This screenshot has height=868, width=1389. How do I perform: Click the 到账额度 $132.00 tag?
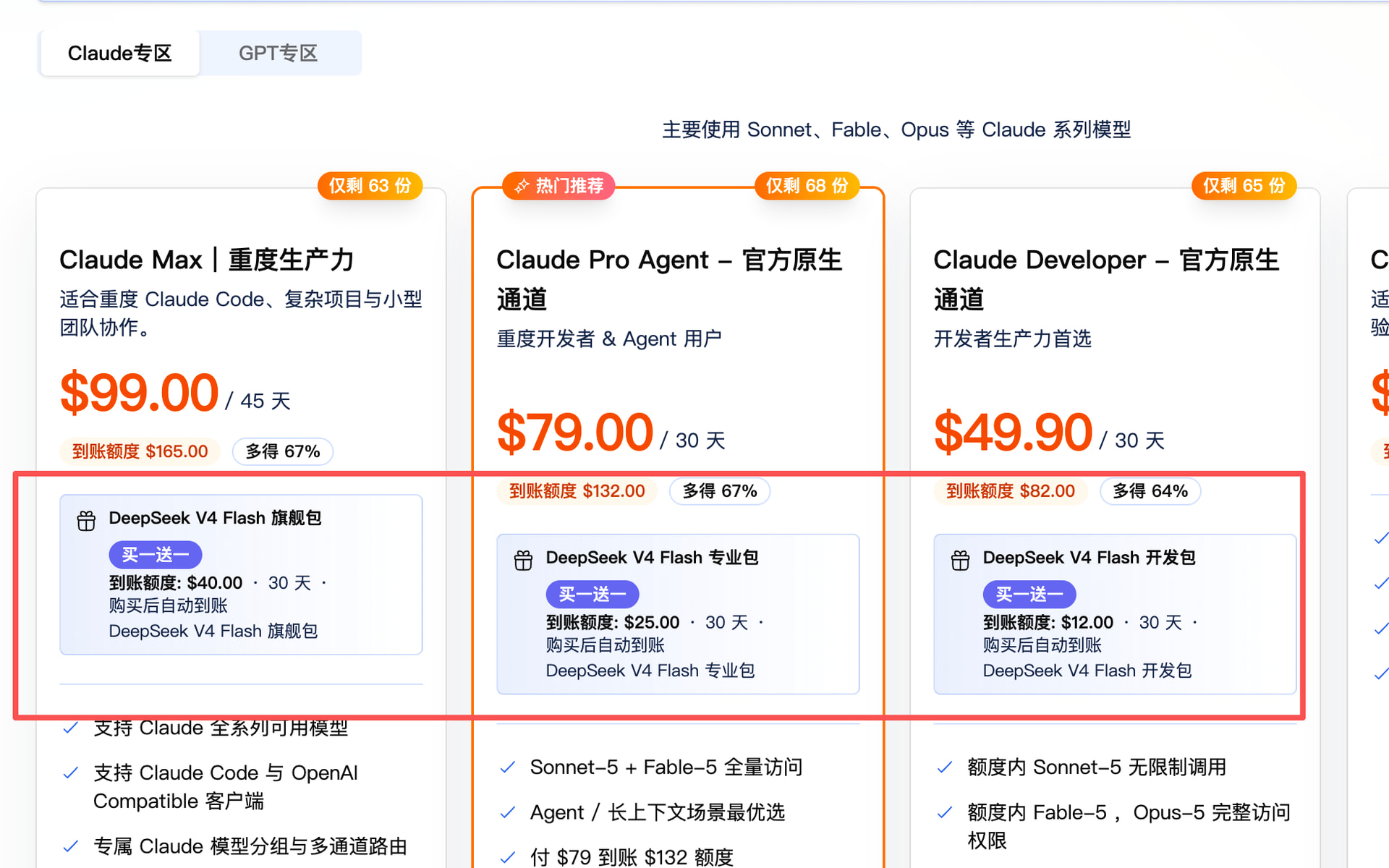(577, 491)
